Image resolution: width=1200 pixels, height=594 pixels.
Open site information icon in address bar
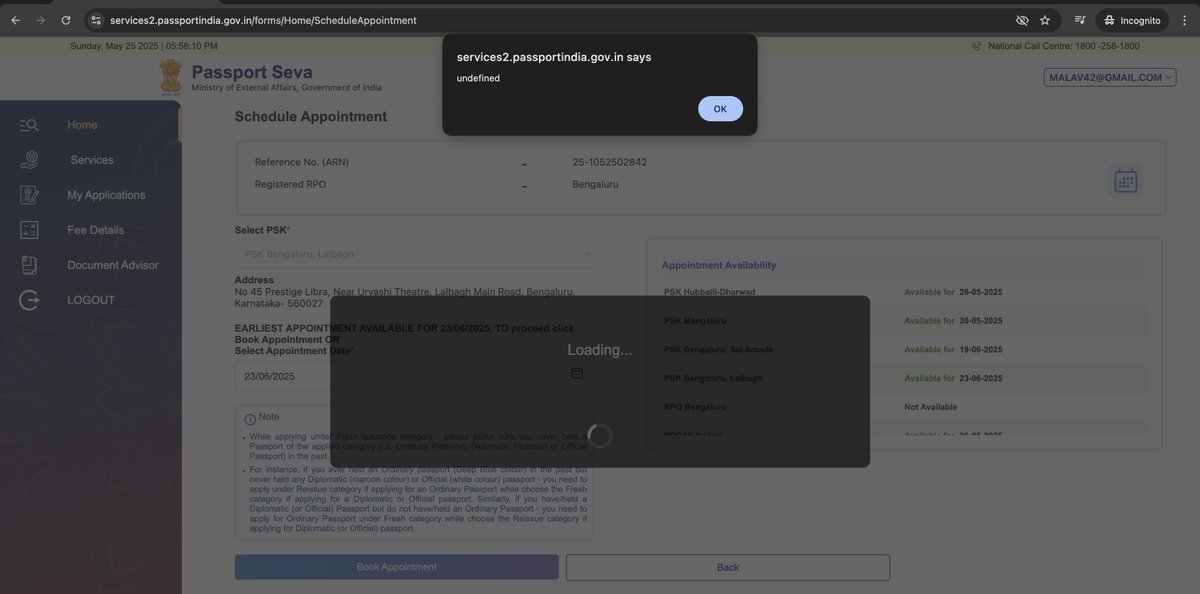coord(96,20)
